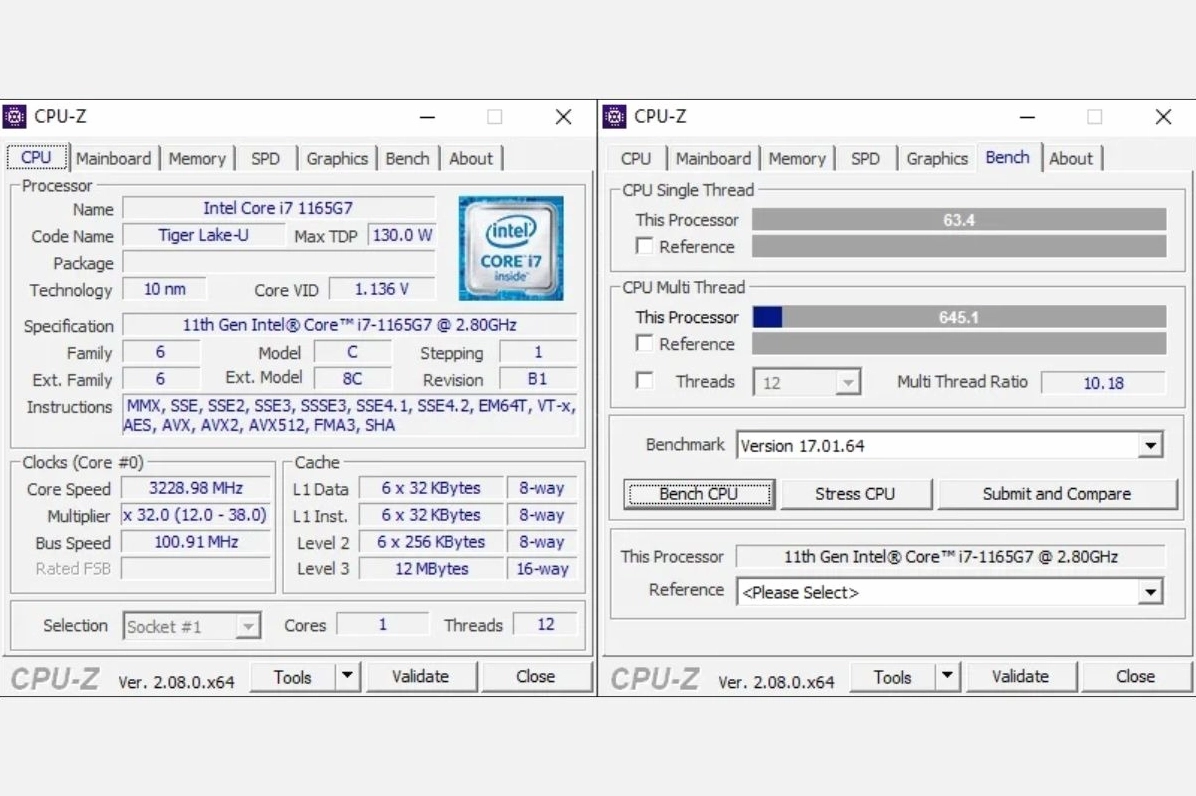Click the multi thread Reference score bar
This screenshot has width=1196, height=796.
pos(959,343)
